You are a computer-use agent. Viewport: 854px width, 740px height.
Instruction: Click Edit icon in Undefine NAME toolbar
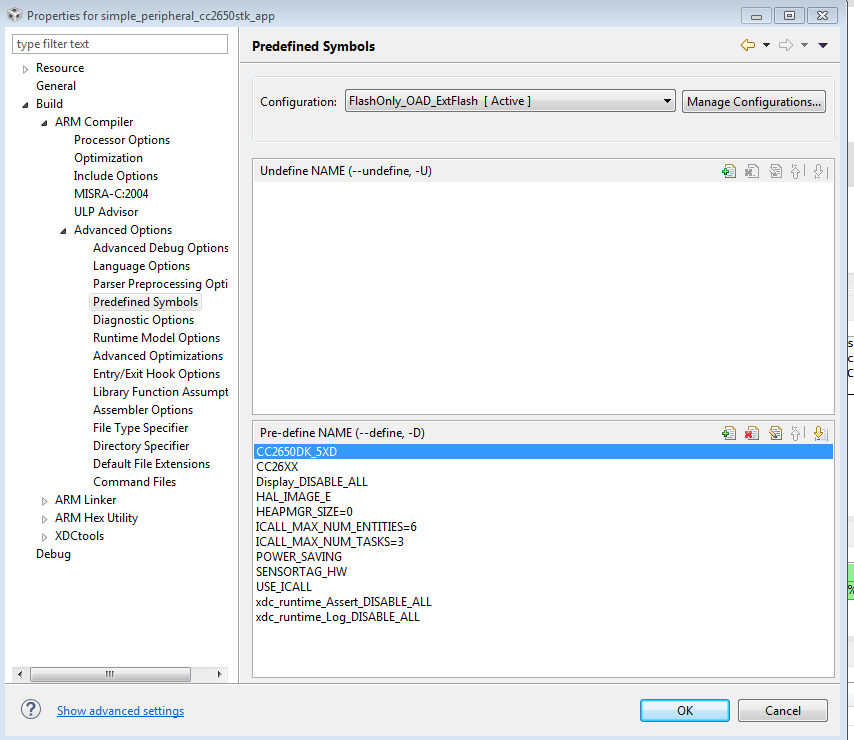coord(776,172)
